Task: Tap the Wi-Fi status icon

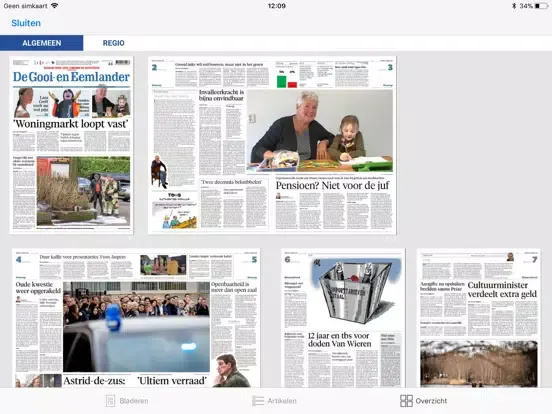Action: (55, 6)
